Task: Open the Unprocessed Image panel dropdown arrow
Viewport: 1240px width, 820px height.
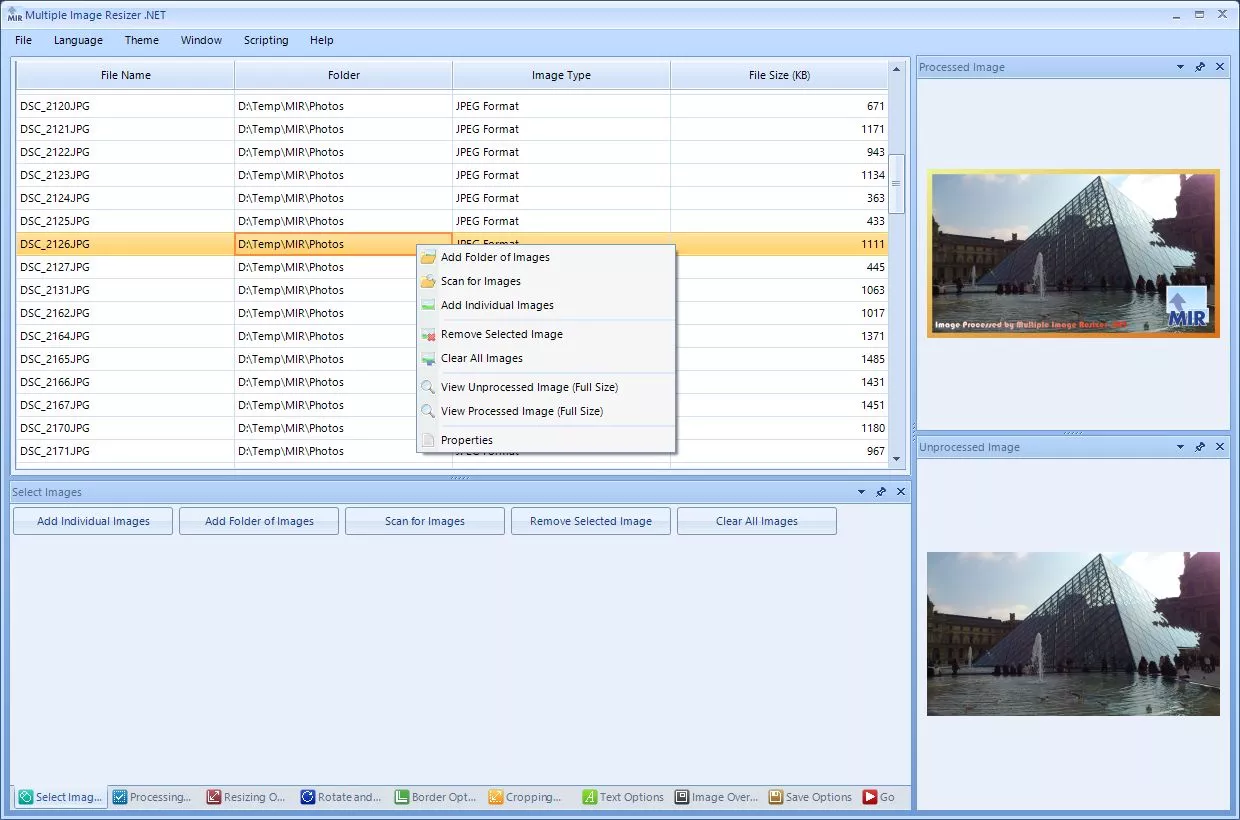Action: 1182,447
